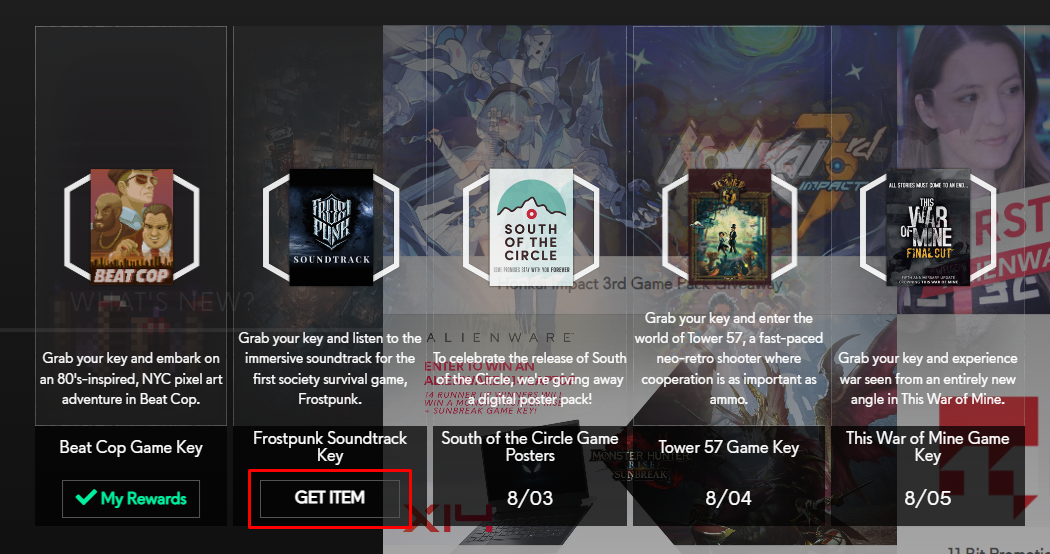This screenshot has height=554, width=1050.
Task: Click the This War of Mine description text
Action: point(927,378)
